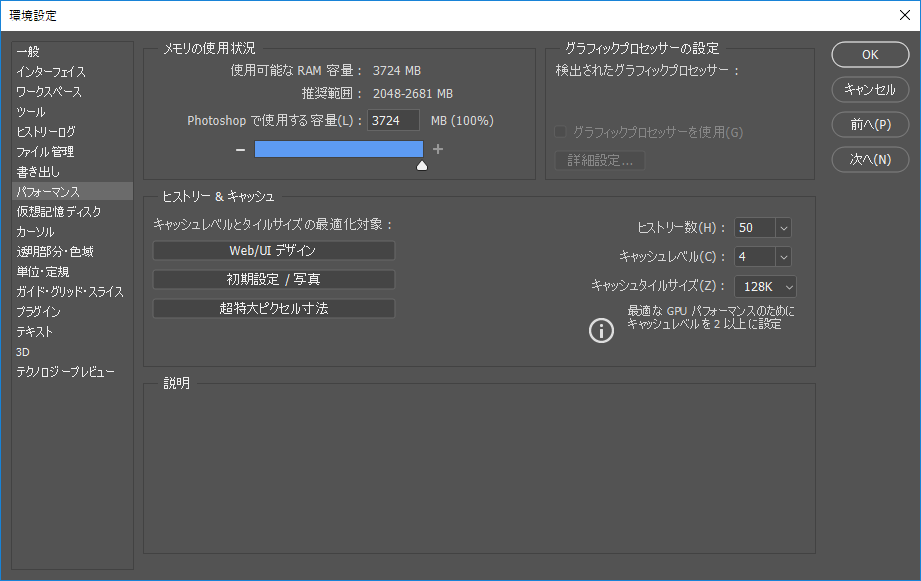
Task: Select テクノロジープレビュー category
Action: pos(72,371)
